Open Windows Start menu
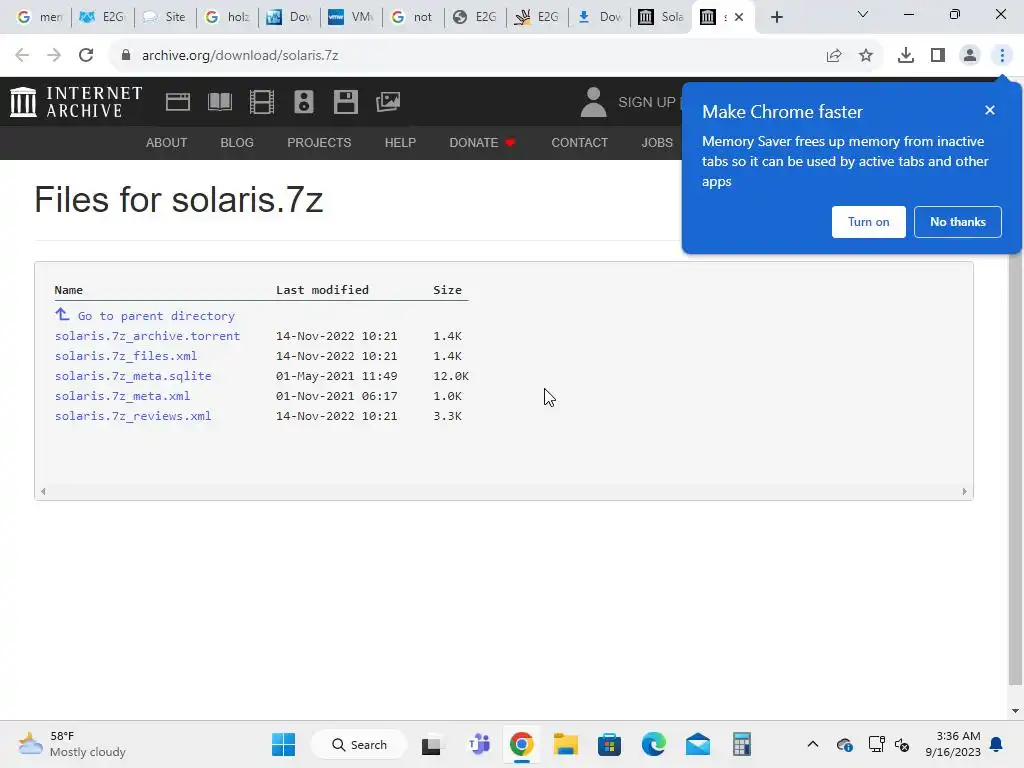 283,744
